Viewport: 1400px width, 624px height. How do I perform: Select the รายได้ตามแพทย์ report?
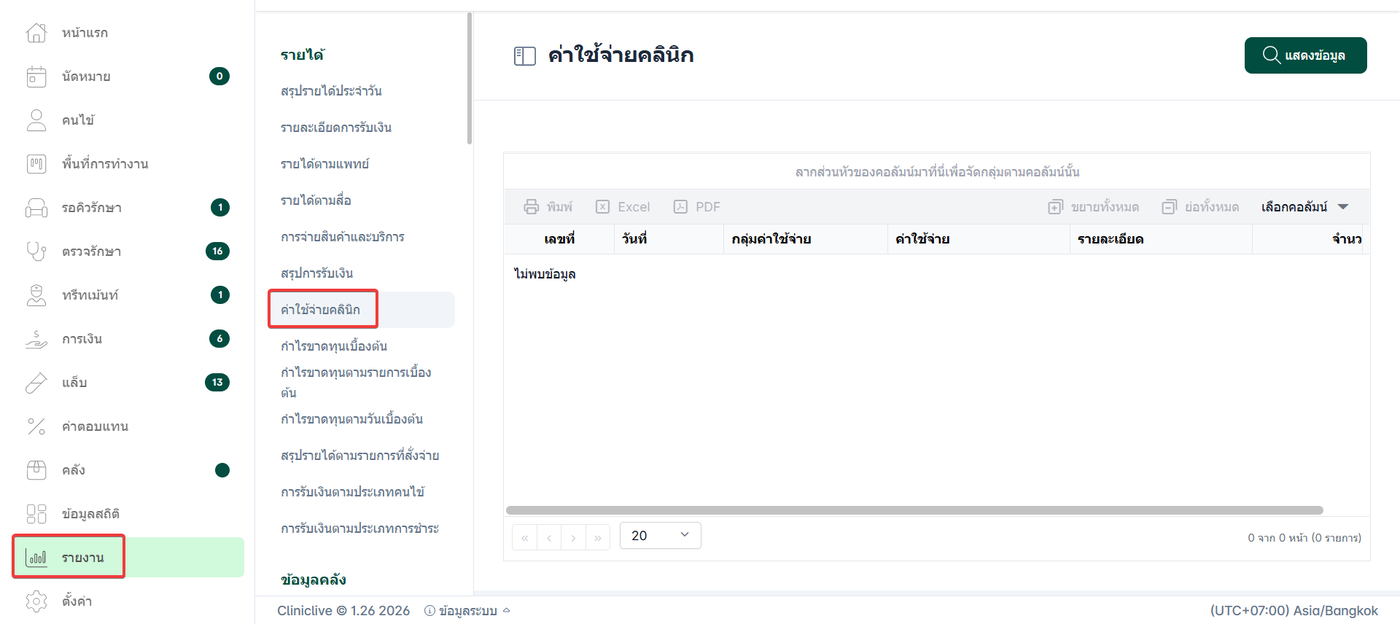(x=325, y=164)
